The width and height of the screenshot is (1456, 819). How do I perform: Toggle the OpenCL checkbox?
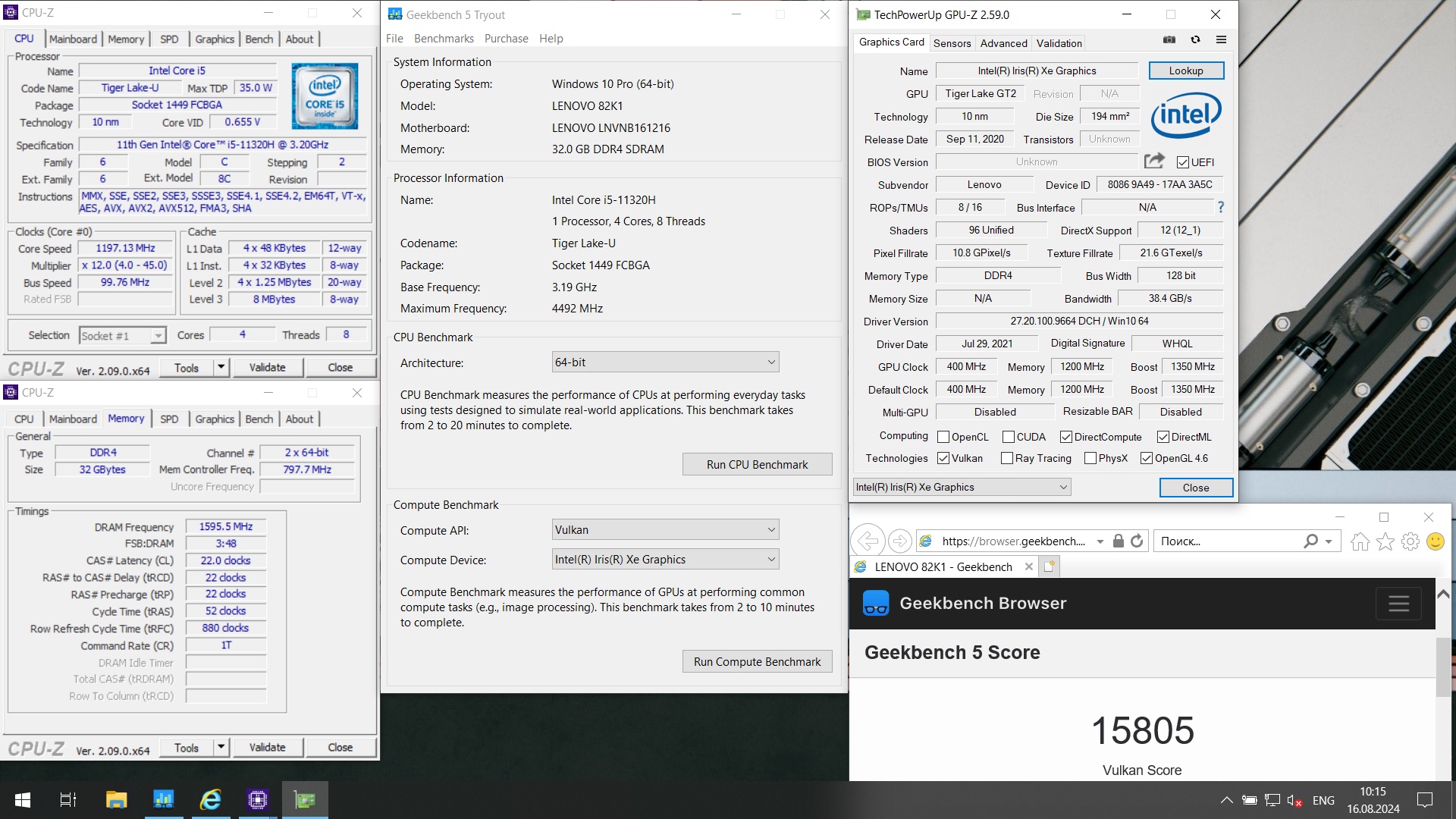click(x=943, y=437)
